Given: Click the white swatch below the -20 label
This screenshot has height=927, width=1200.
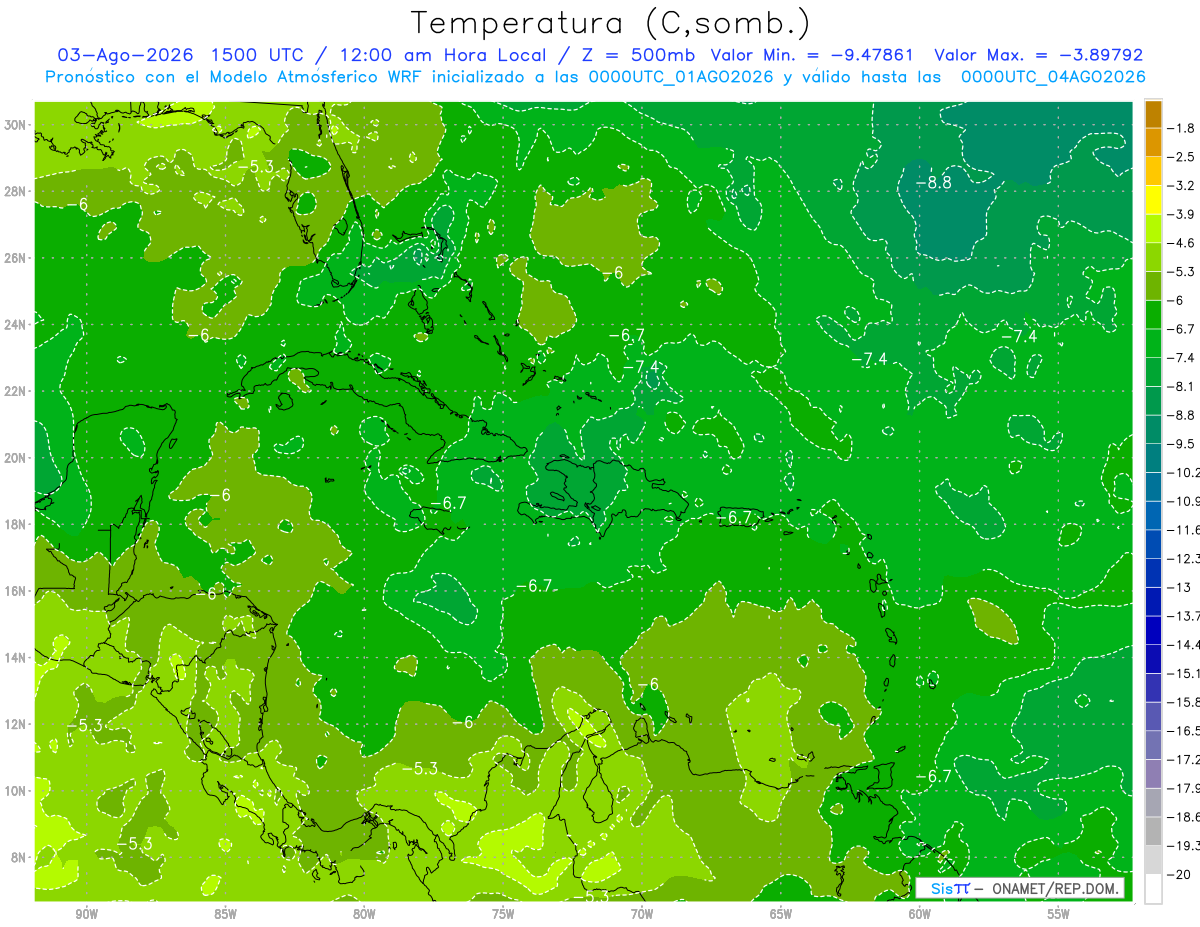Looking at the screenshot, I should [1153, 888].
